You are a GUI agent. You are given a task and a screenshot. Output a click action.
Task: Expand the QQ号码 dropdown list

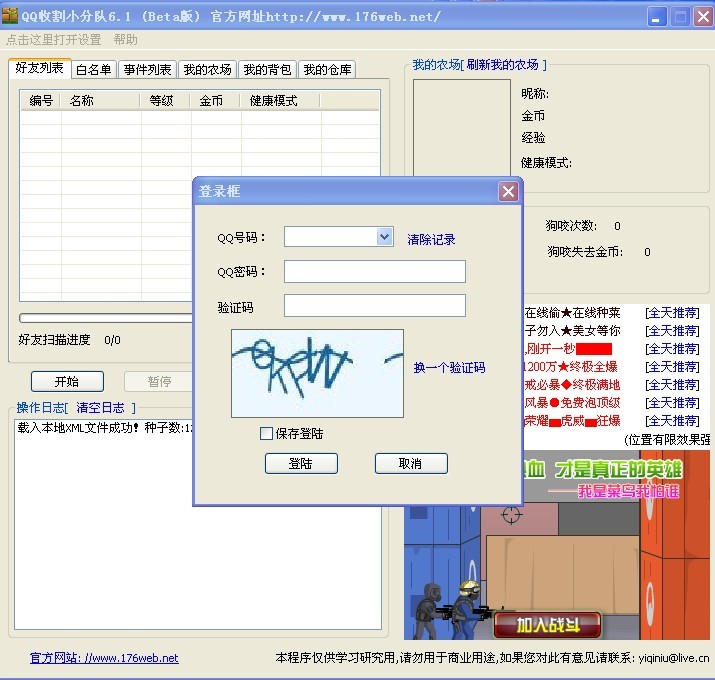(x=384, y=237)
